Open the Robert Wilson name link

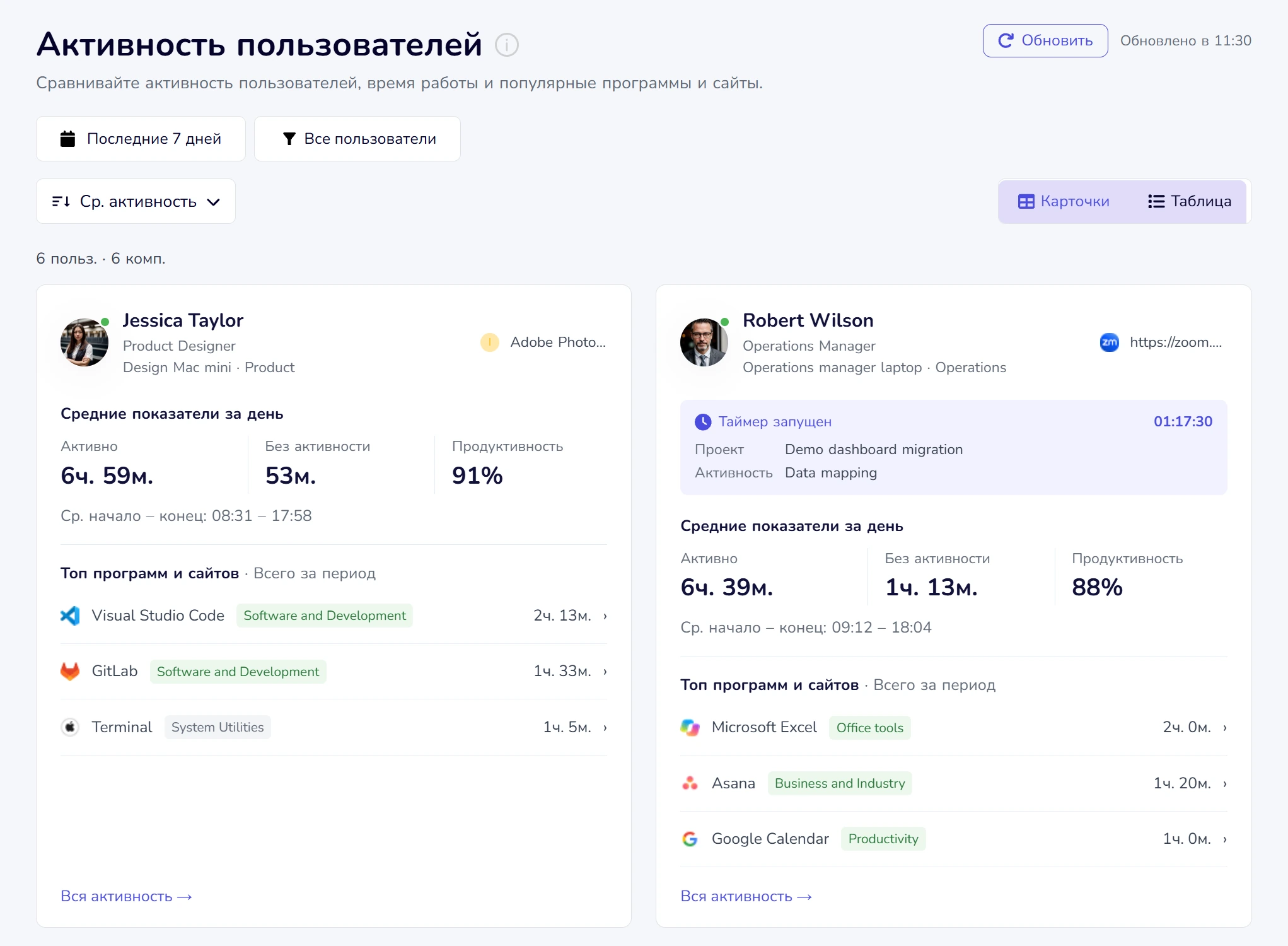[x=808, y=320]
